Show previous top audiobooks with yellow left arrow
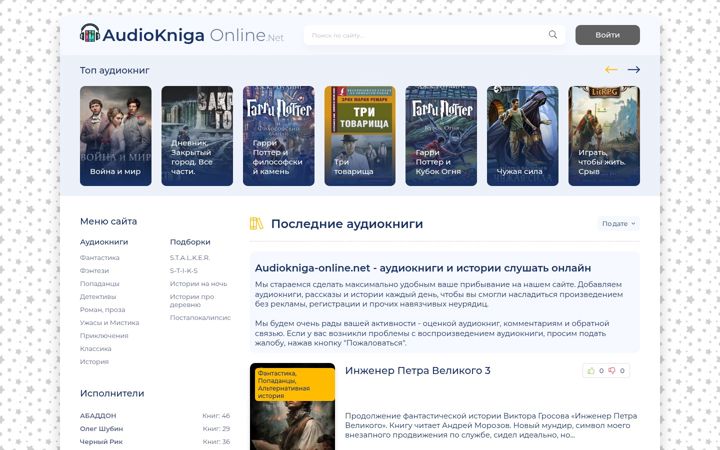This screenshot has width=720, height=450. [x=611, y=70]
